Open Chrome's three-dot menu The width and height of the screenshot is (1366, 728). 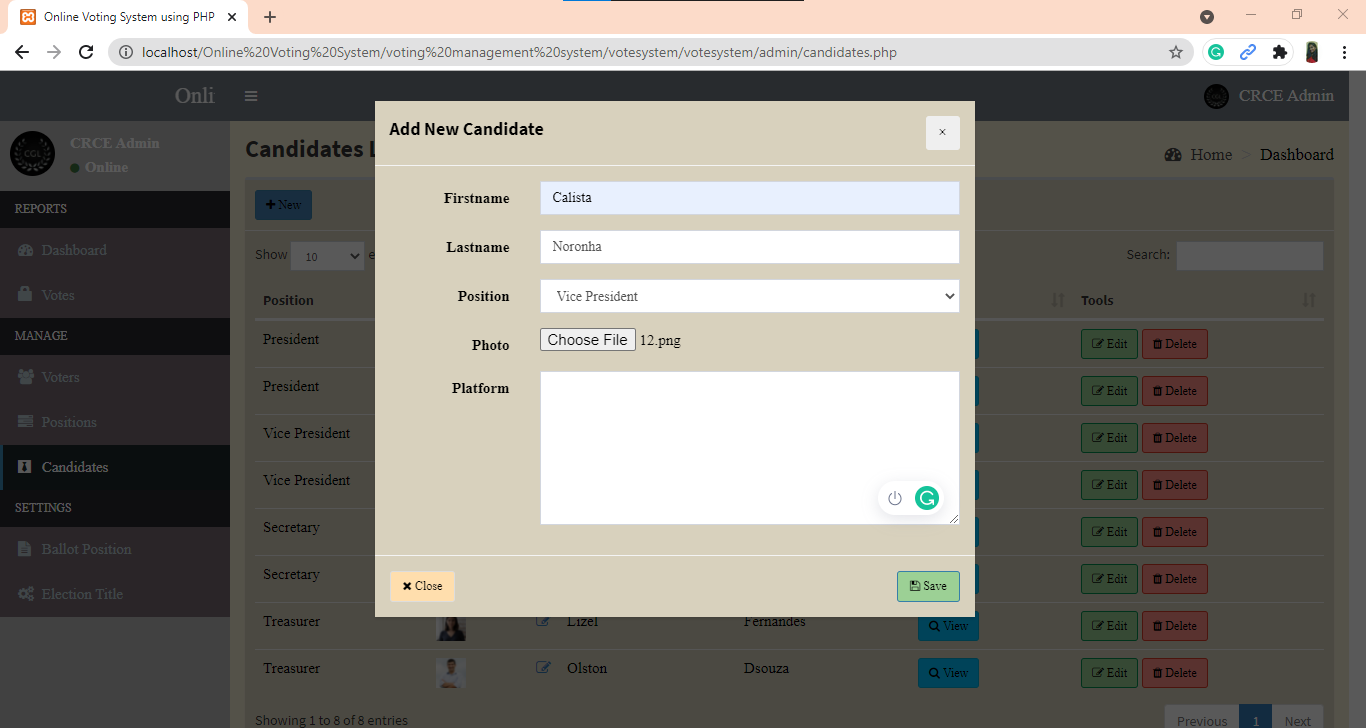pyautogui.click(x=1344, y=52)
